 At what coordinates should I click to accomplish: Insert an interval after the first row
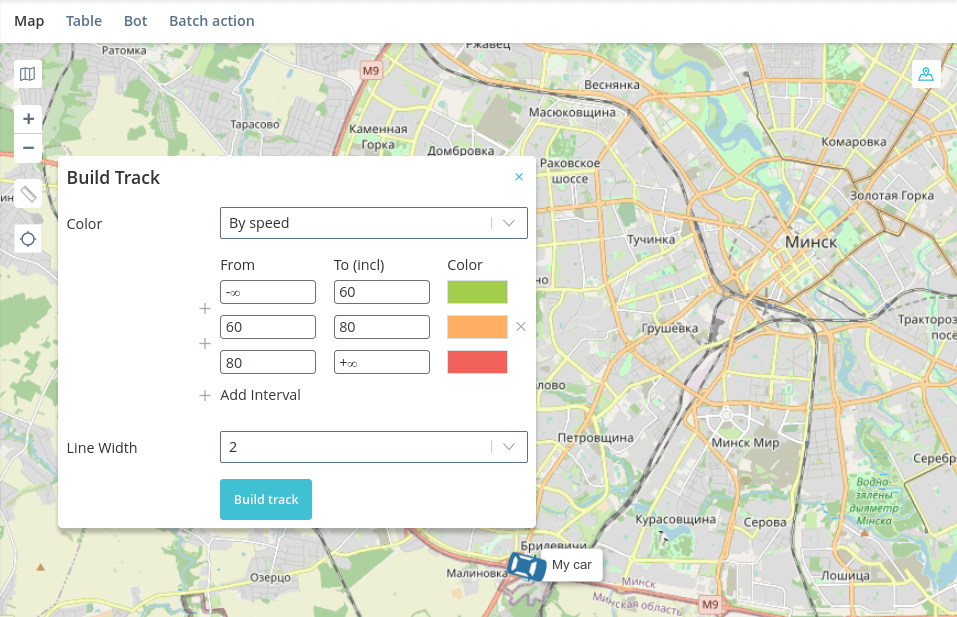[205, 309]
